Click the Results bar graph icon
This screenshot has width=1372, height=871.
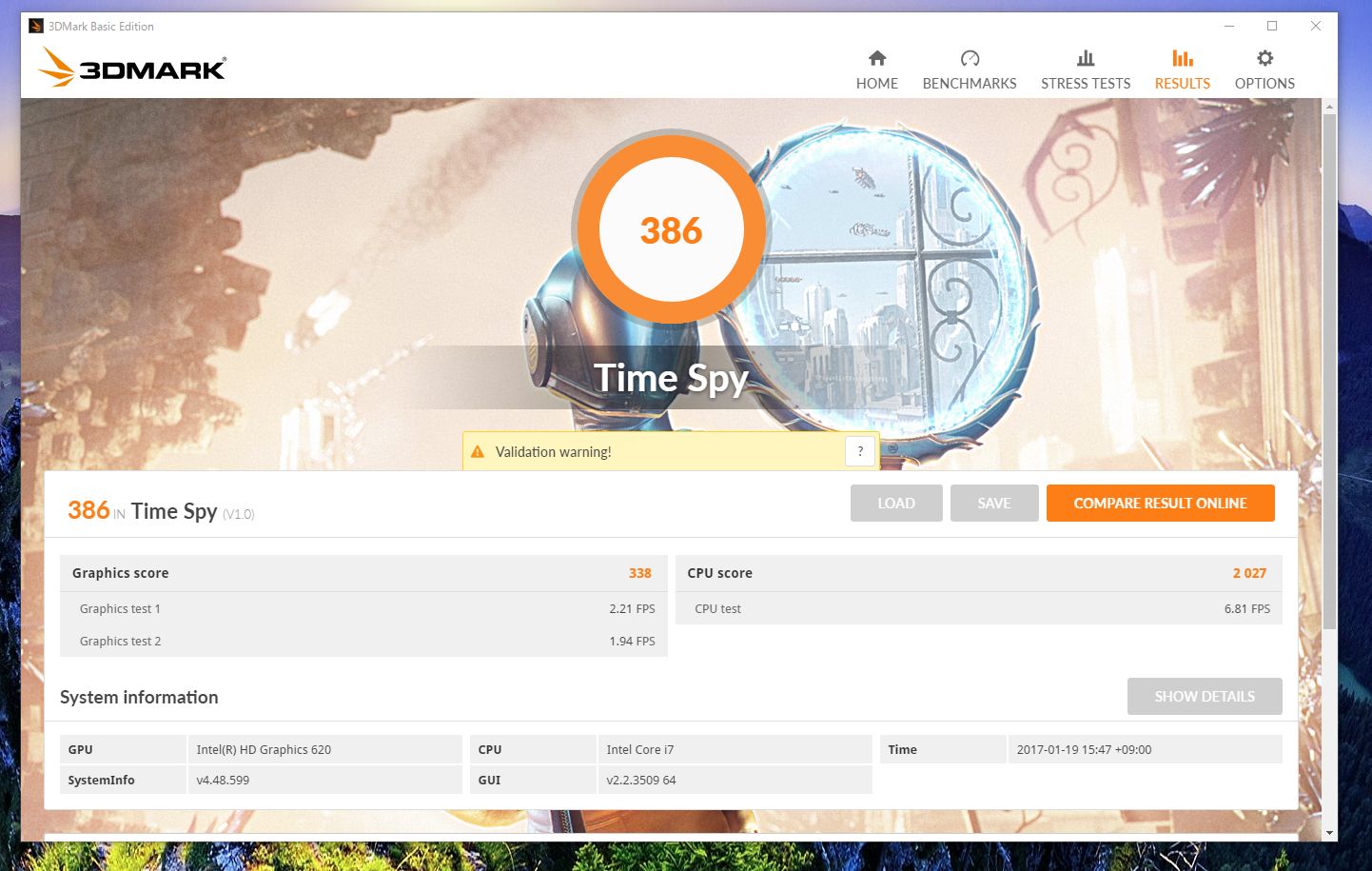[1183, 58]
